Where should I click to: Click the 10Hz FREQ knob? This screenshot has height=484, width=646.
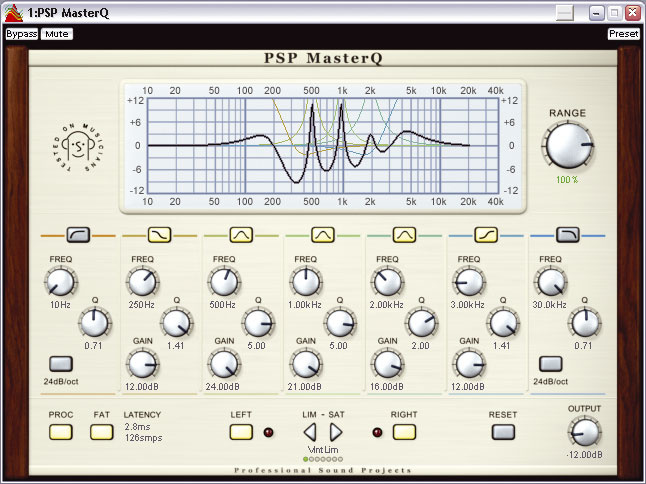[x=61, y=282]
